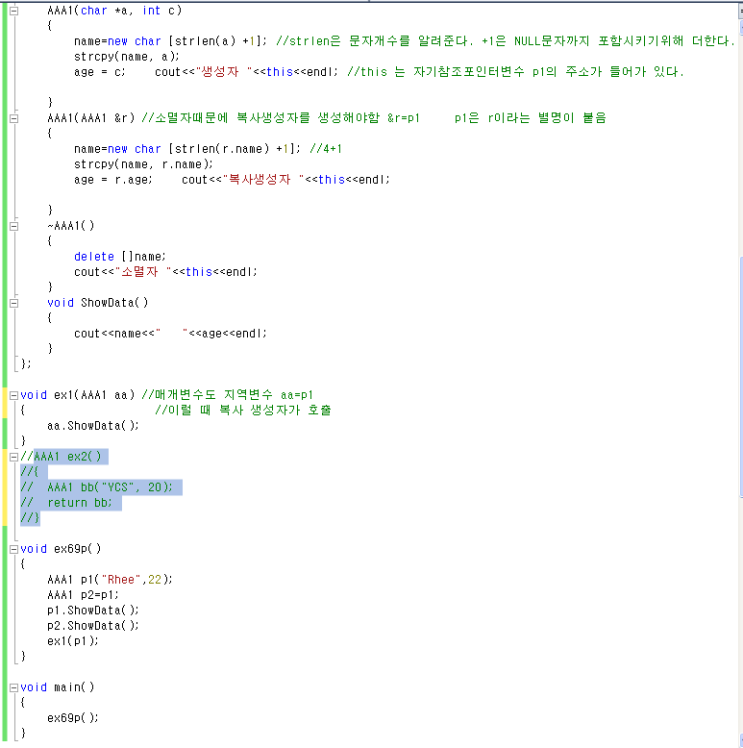Click the 'p2.ShowData();' call
This screenshot has height=748, width=743.
[93, 625]
